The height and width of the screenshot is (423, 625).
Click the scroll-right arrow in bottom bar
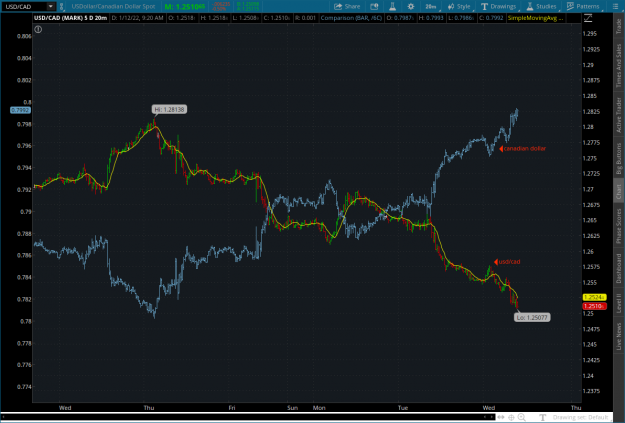pos(491,417)
